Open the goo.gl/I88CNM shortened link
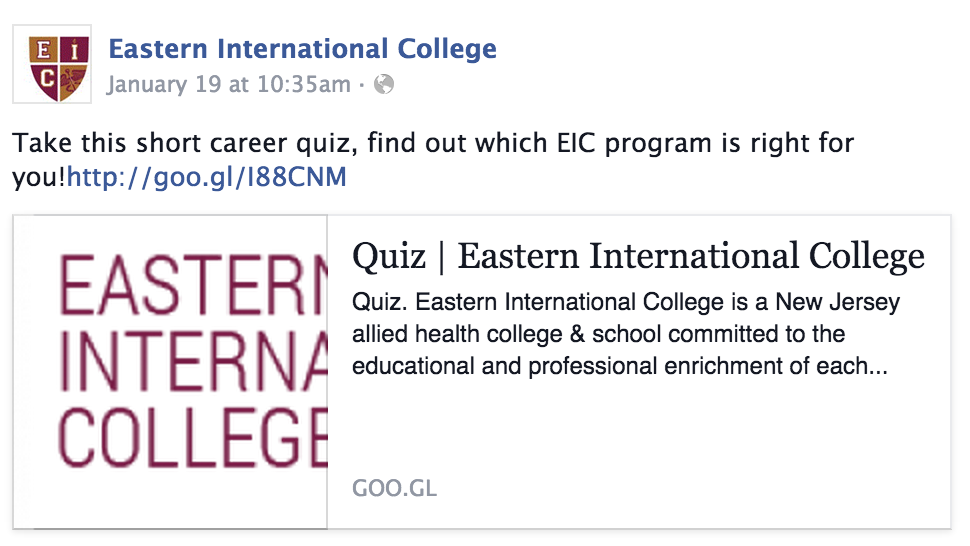 point(207,177)
